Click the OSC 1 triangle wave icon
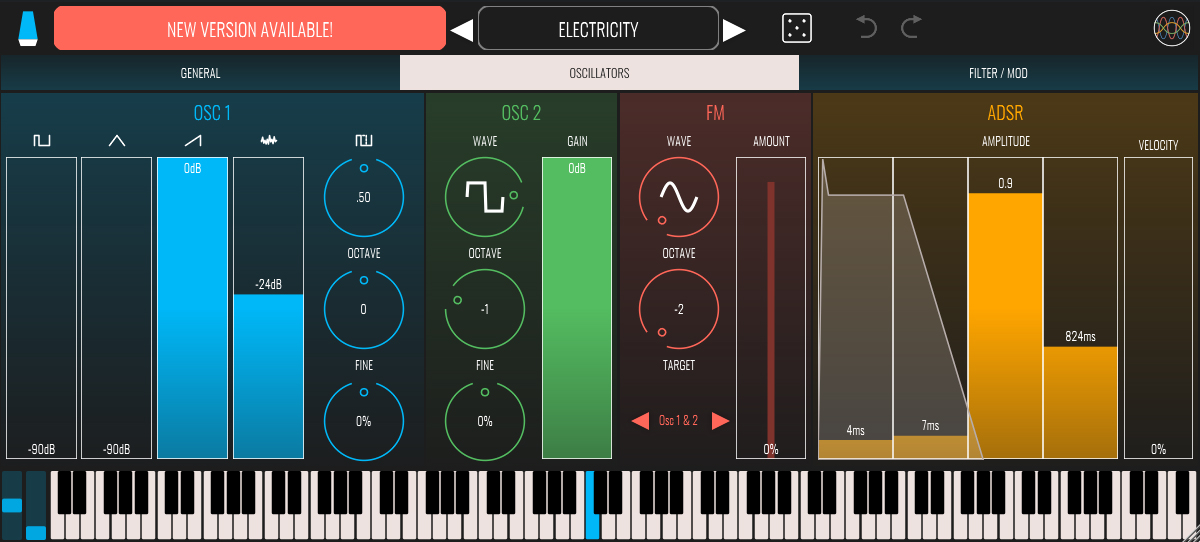This screenshot has width=1200, height=542. (117, 141)
